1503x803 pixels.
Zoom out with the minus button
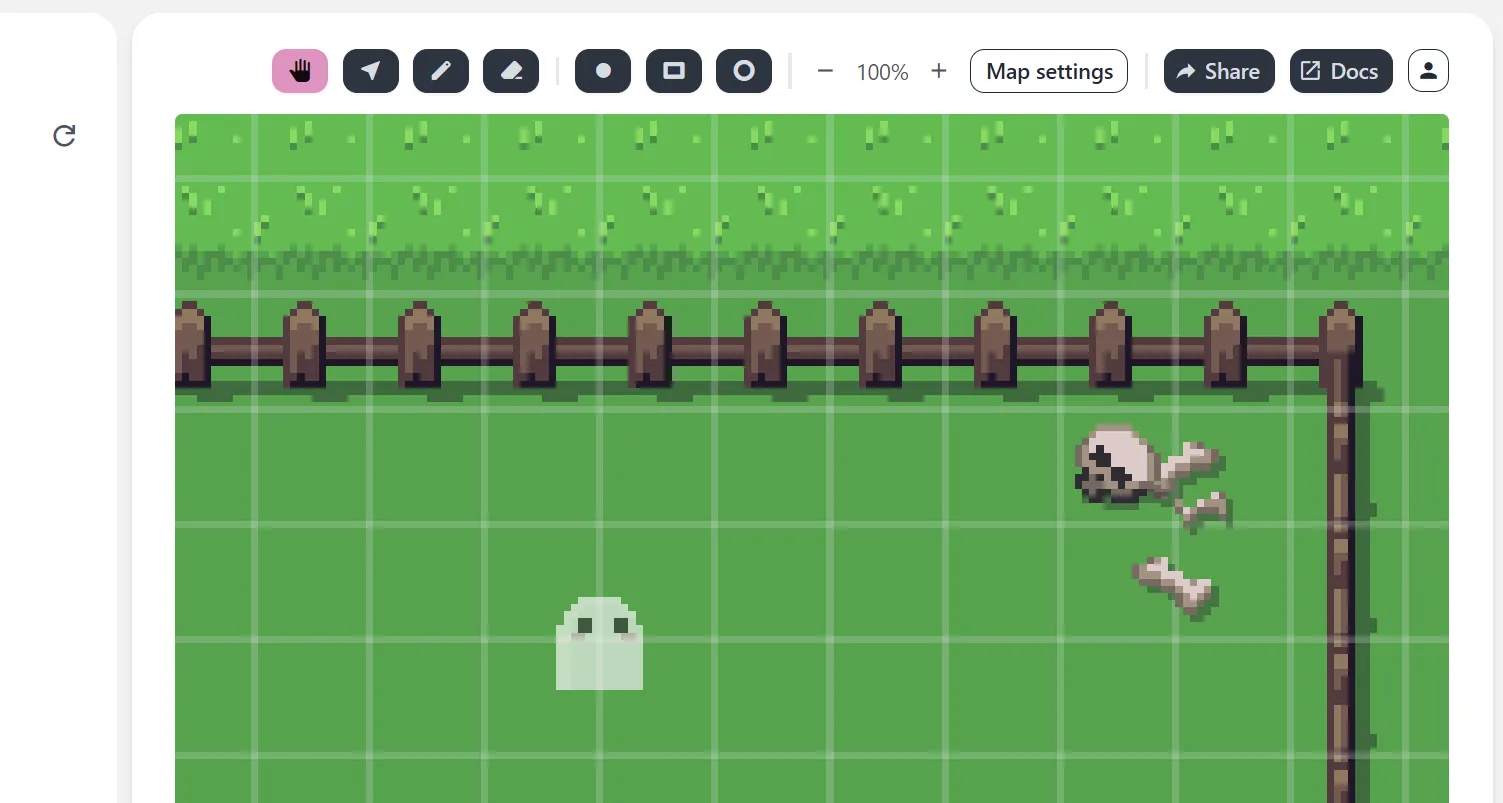(825, 71)
